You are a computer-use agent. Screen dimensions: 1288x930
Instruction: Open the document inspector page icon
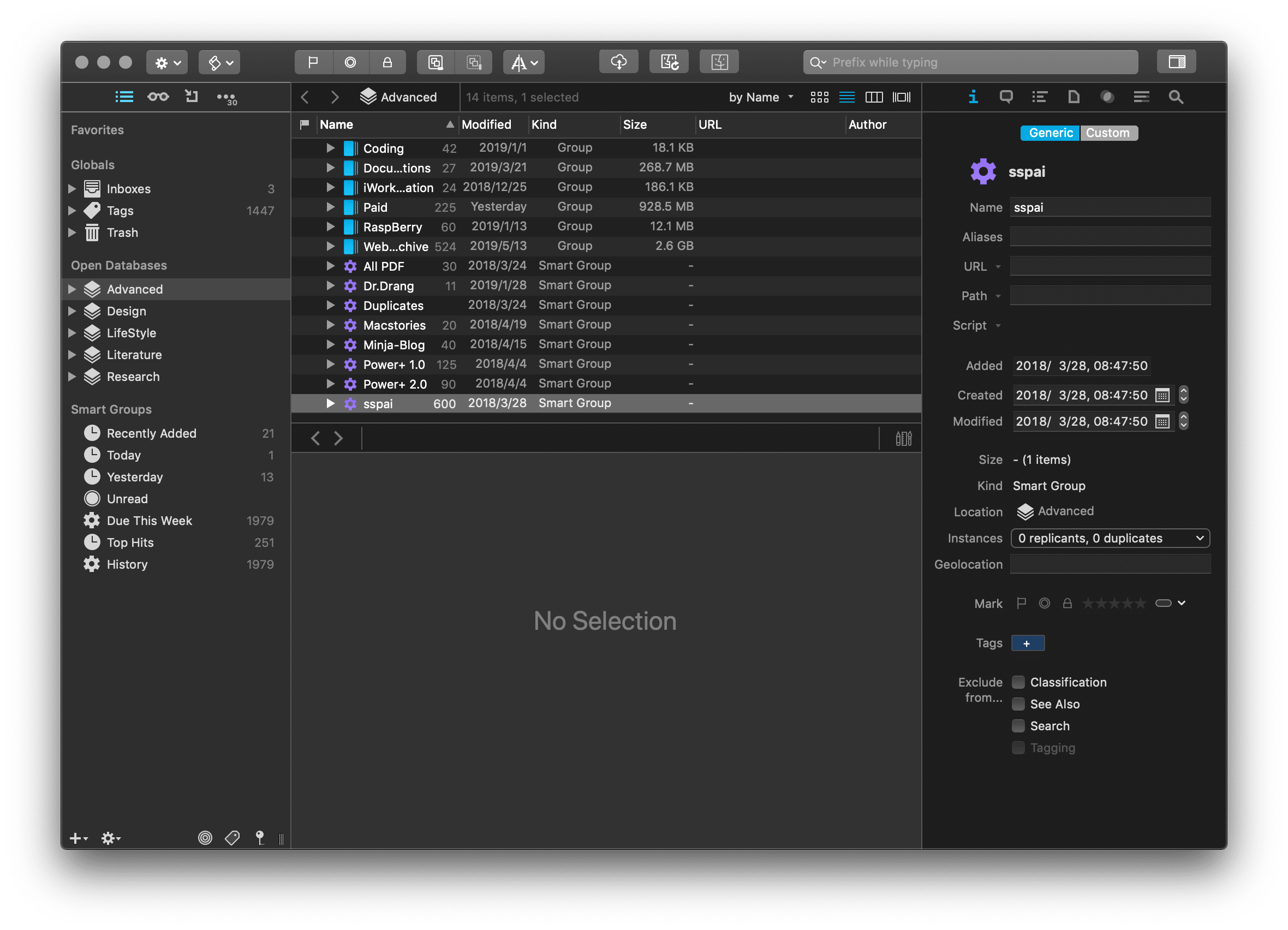point(1074,97)
